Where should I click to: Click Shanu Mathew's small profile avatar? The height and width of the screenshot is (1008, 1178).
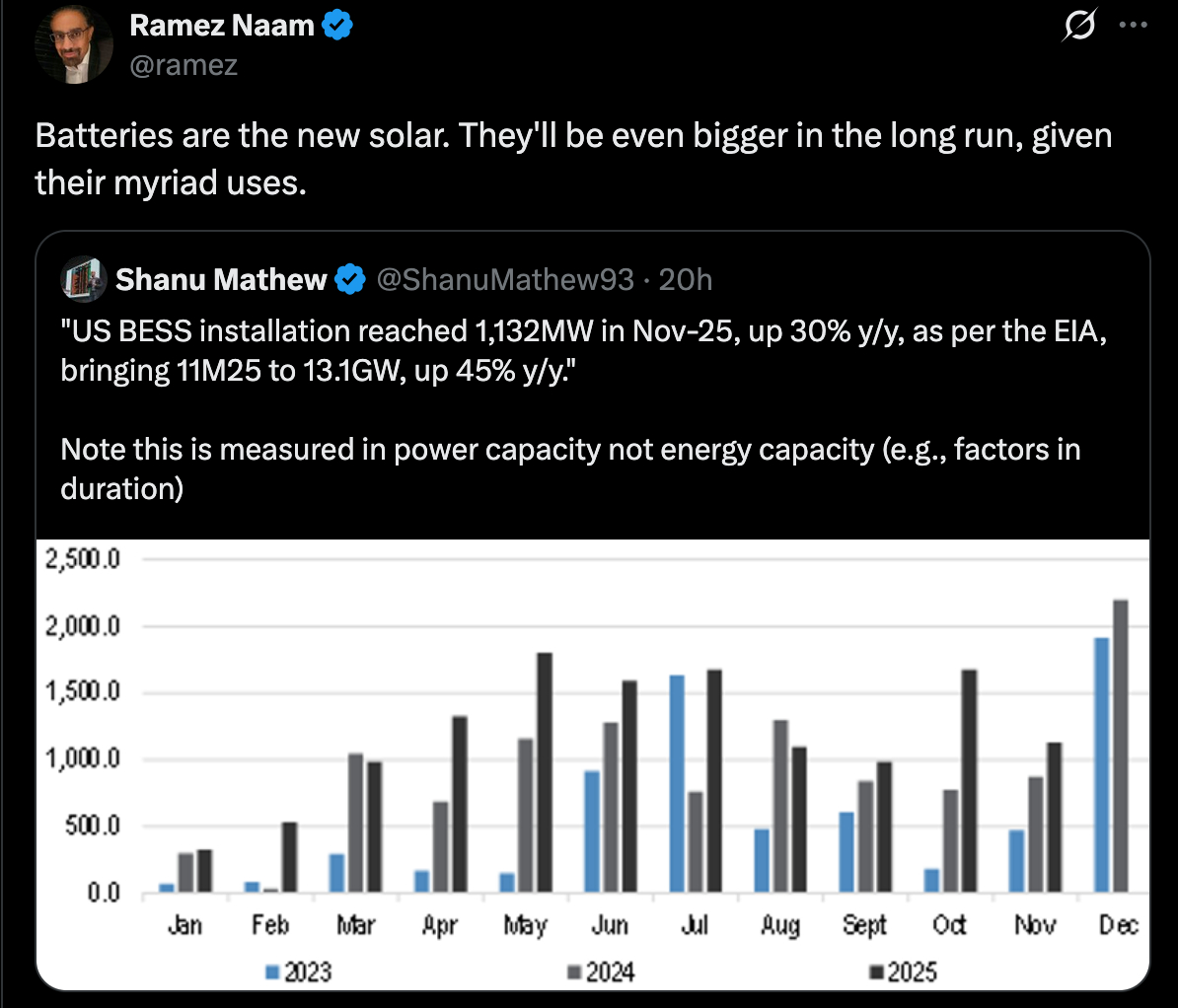[84, 280]
